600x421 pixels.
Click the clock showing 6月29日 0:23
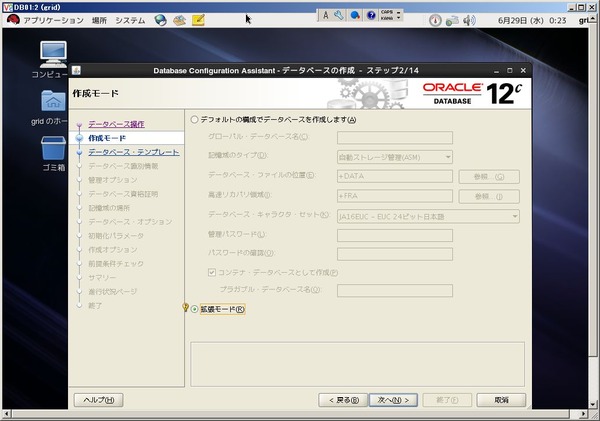(x=532, y=20)
